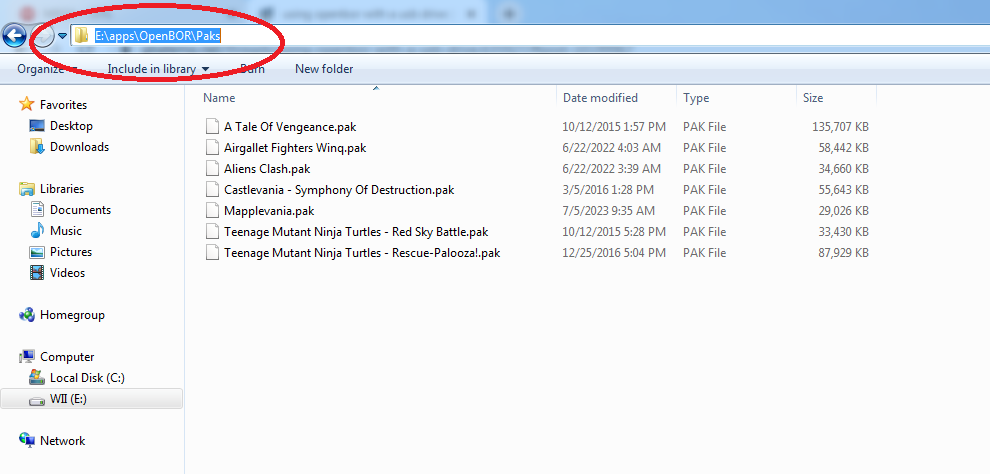990x474 pixels.
Task: Click the Network icon in sidebar
Action: tap(27, 441)
